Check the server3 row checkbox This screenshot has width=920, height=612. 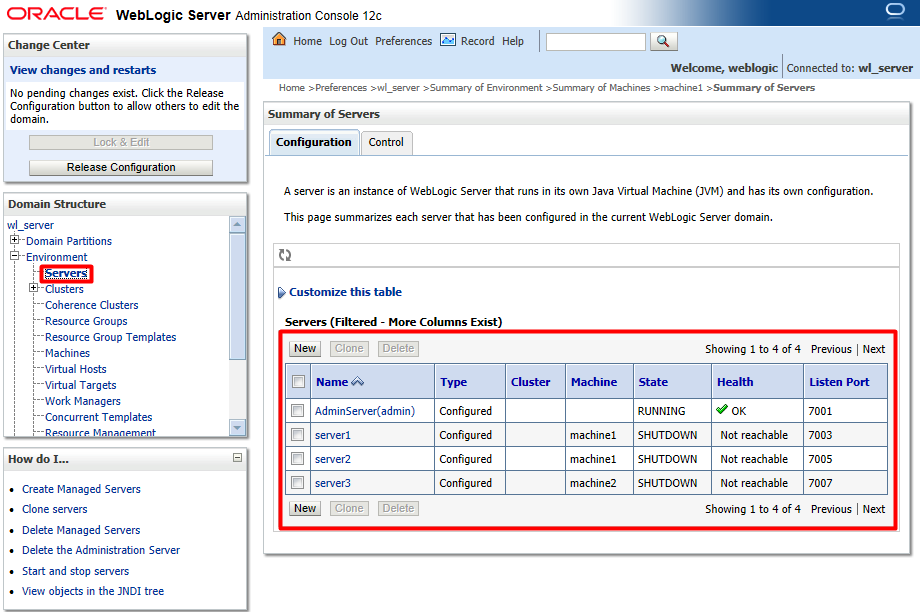click(298, 483)
